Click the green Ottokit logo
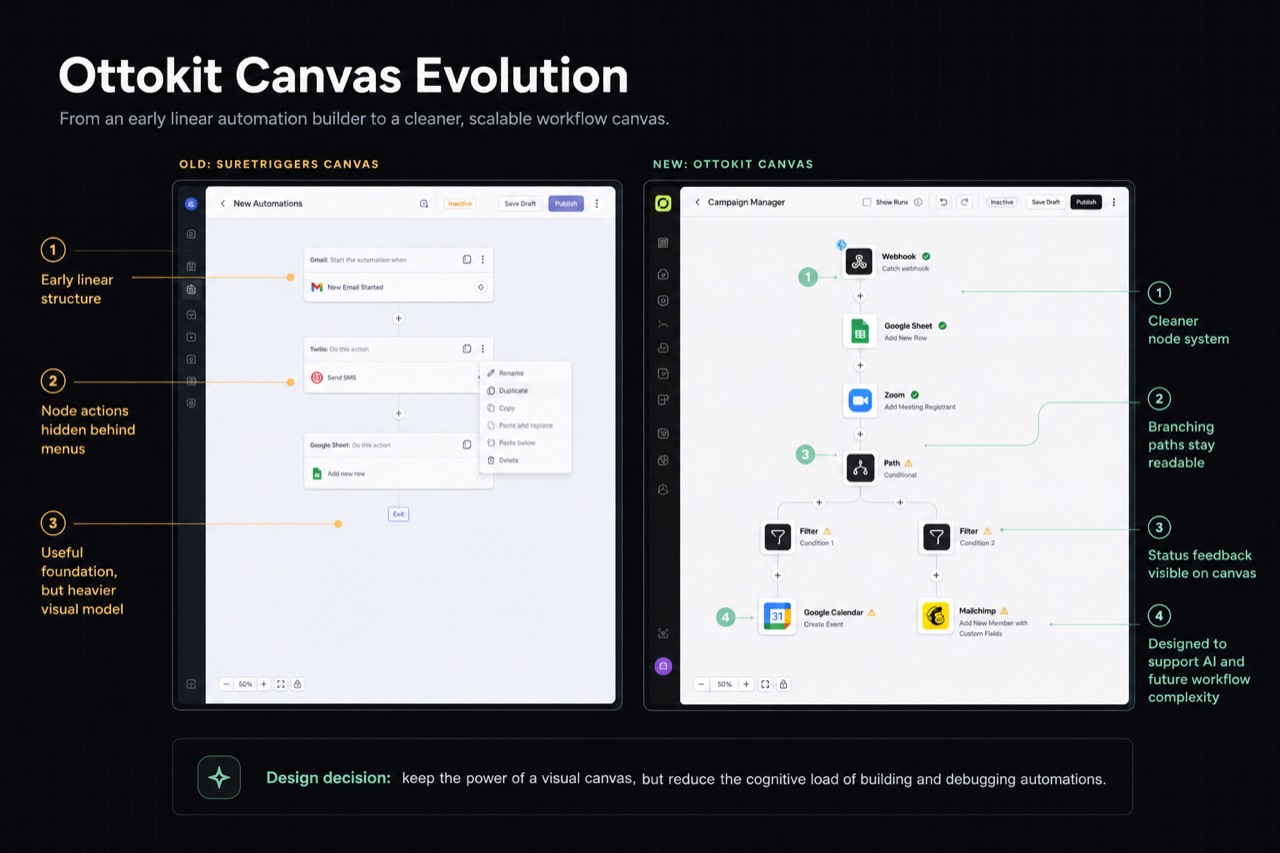 click(x=662, y=203)
